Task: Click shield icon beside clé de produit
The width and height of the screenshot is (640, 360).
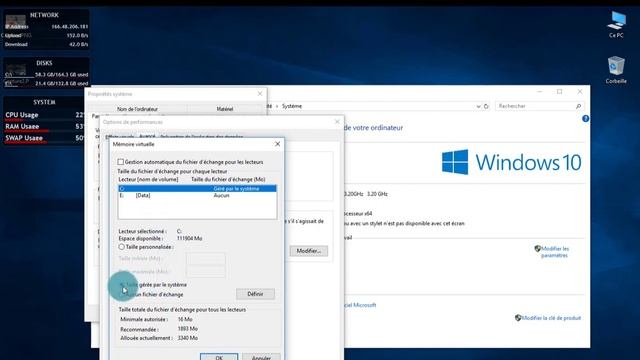Action: coord(518,318)
